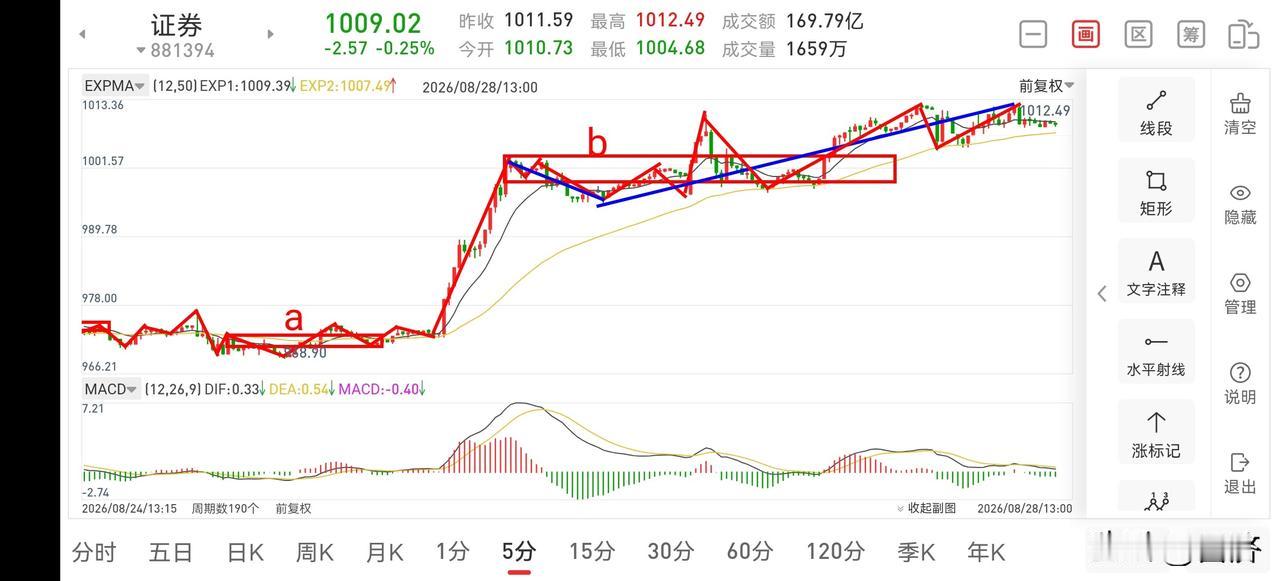
Task: Switch to the 日K daily chart tab
Action: coord(245,551)
